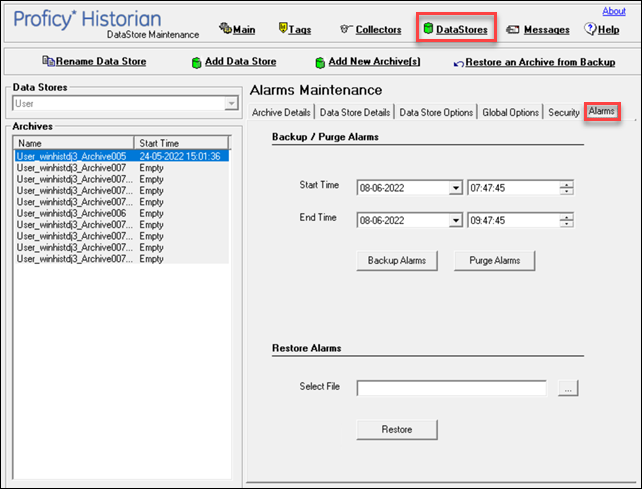Increment Start Time with the spinner up arrow
The height and width of the screenshot is (489, 642).
[x=567, y=185]
